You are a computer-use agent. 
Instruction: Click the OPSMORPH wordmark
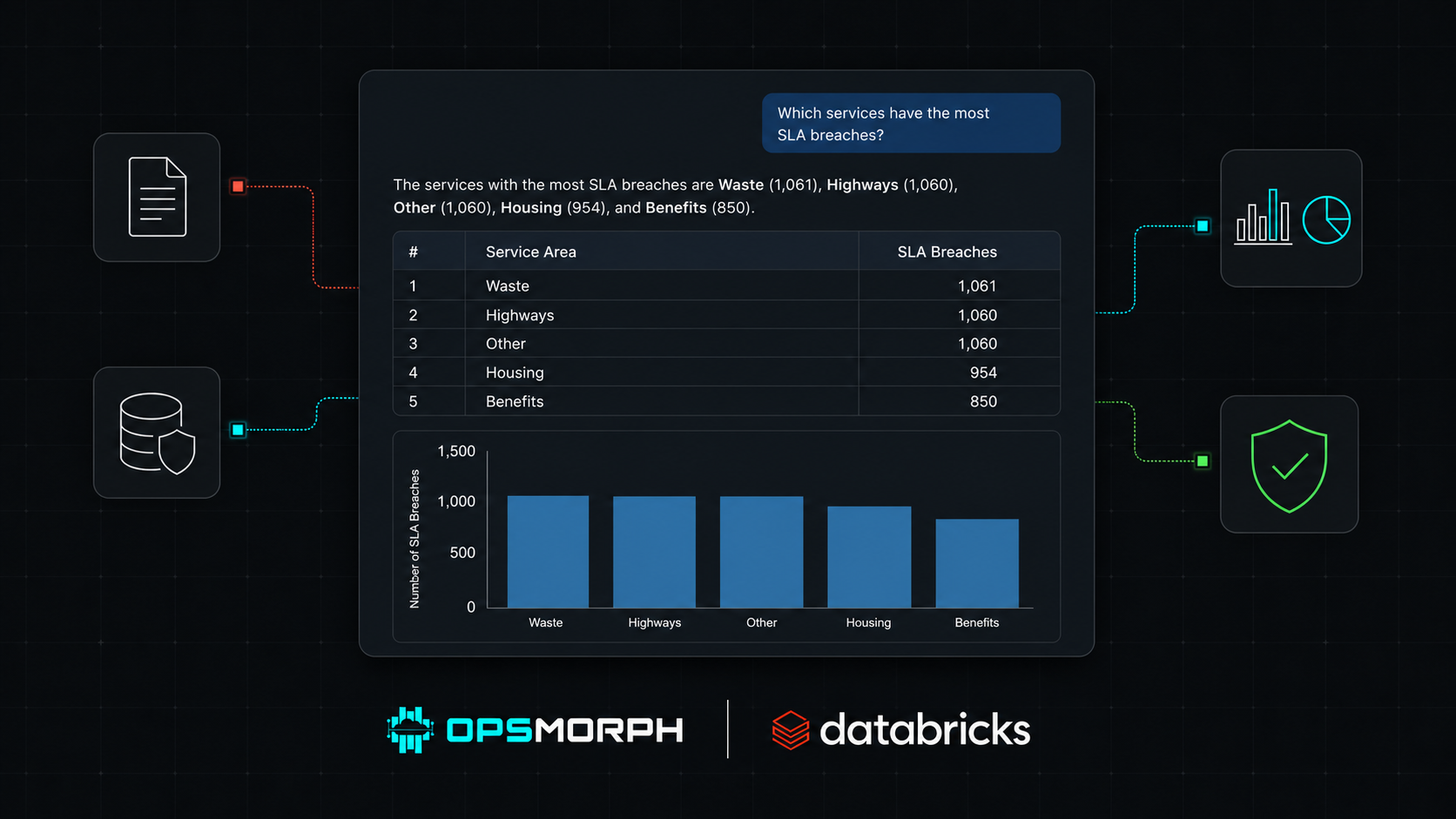click(x=565, y=730)
